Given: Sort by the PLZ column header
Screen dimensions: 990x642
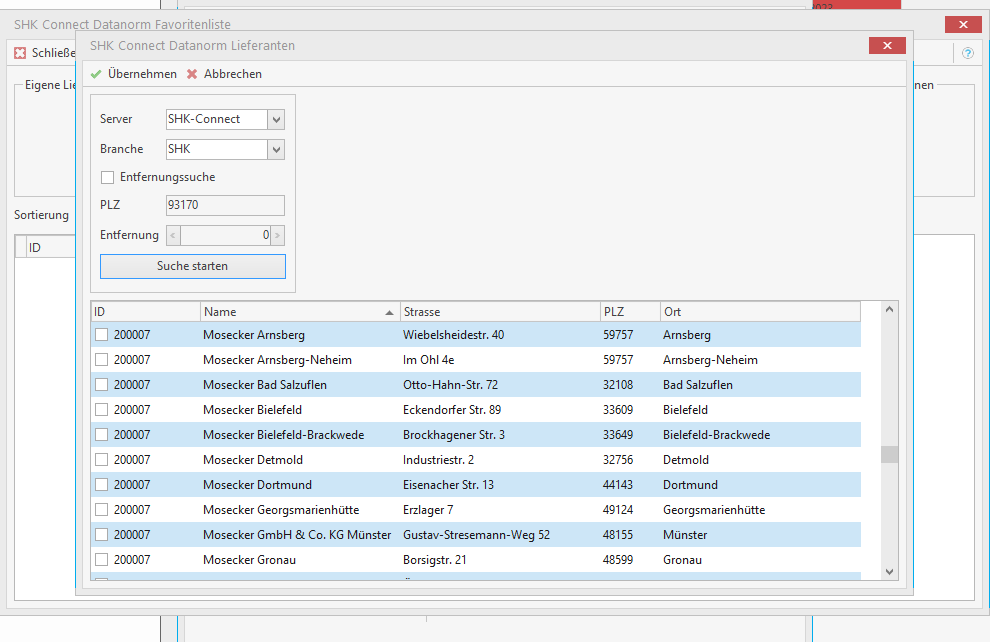Looking at the screenshot, I should coord(630,312).
